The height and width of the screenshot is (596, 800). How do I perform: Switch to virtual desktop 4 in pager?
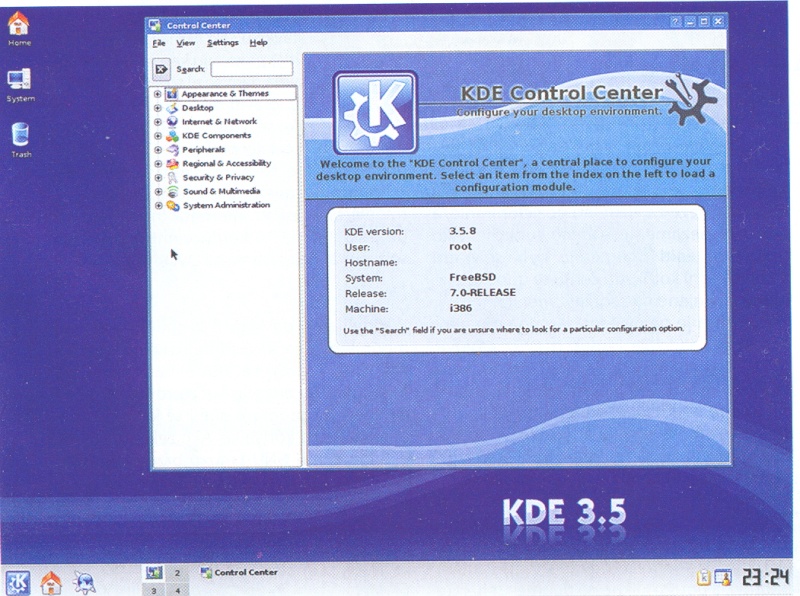click(x=177, y=590)
